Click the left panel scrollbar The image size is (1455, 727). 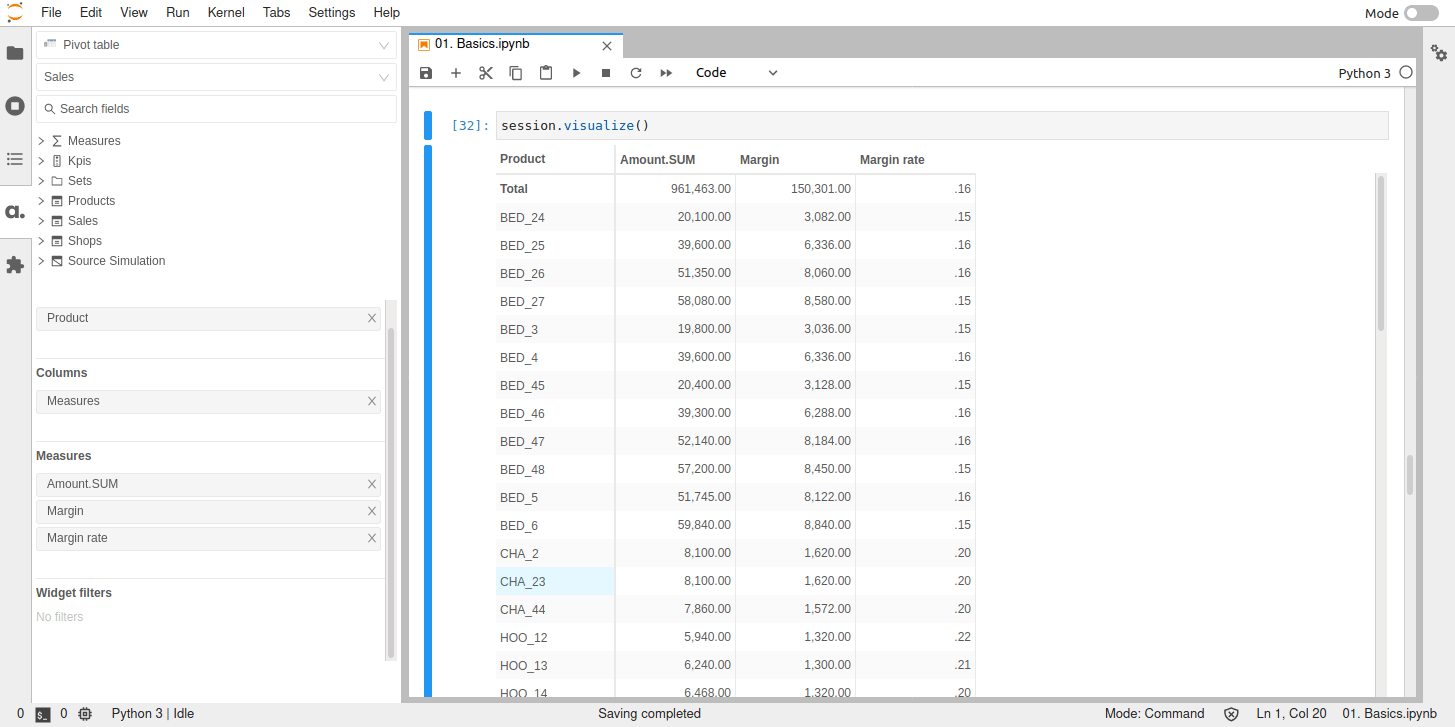point(391,493)
